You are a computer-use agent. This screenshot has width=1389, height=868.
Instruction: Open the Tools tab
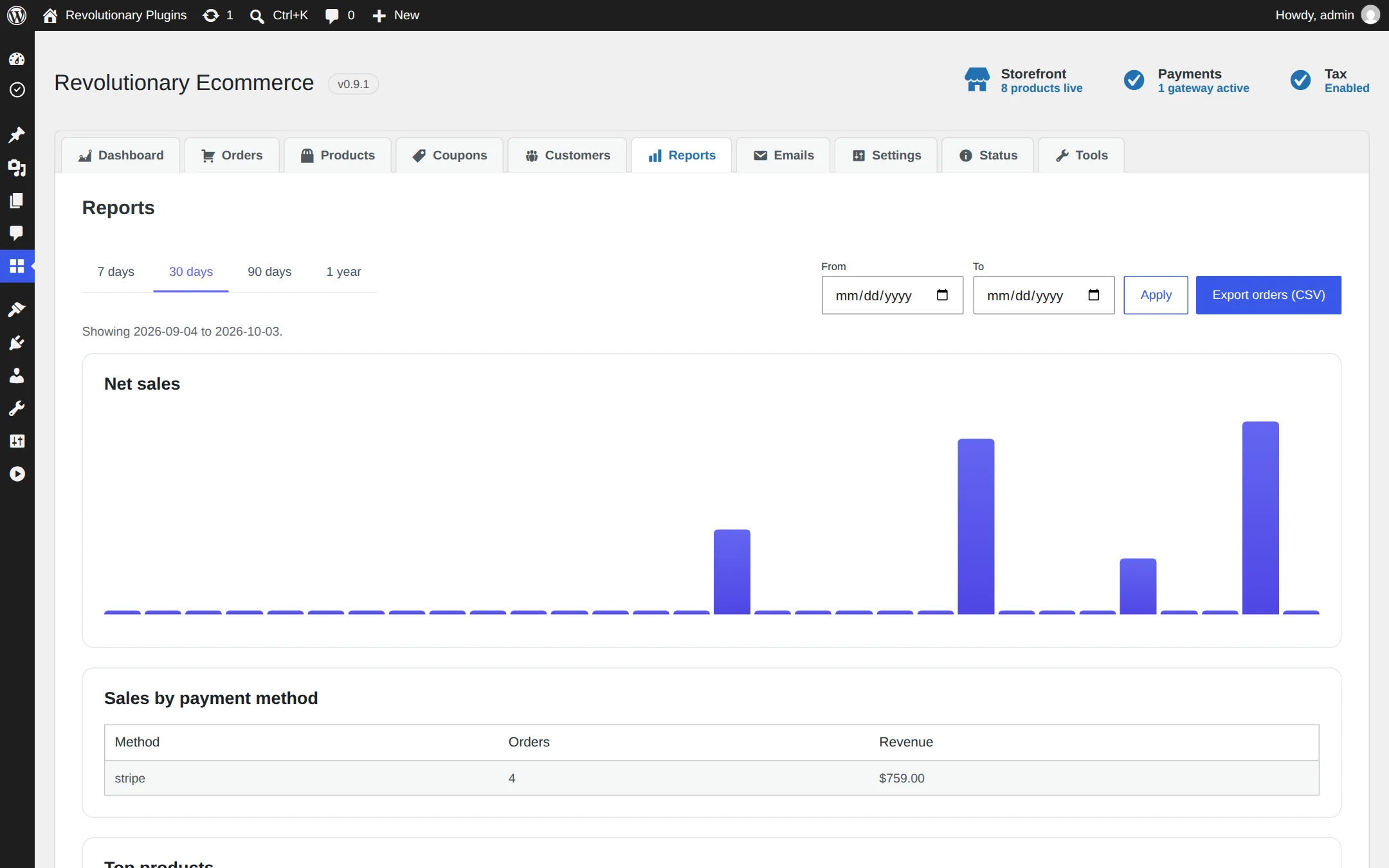coord(1082,155)
